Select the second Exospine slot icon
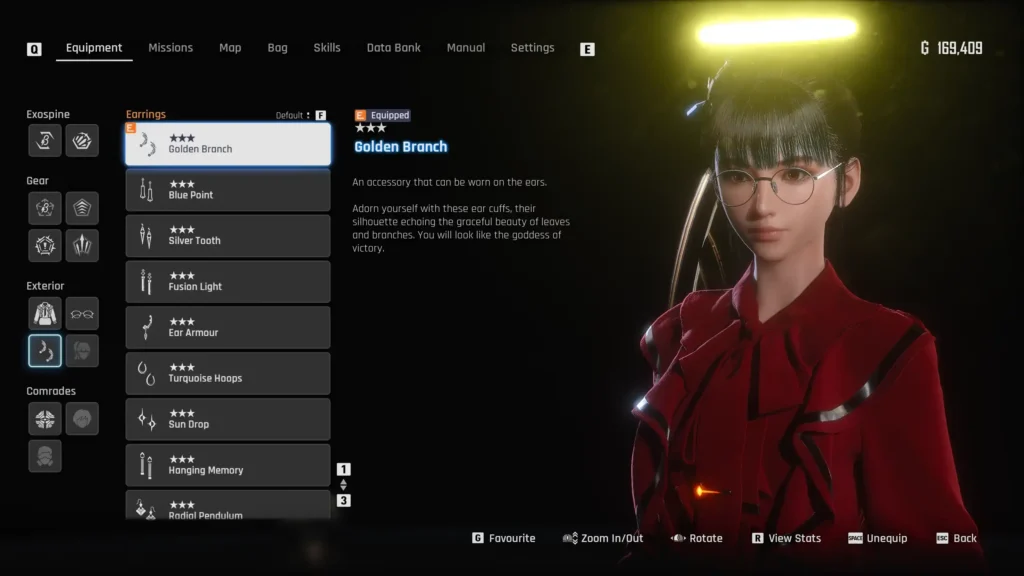Viewport: 1024px width, 576px height. click(82, 141)
